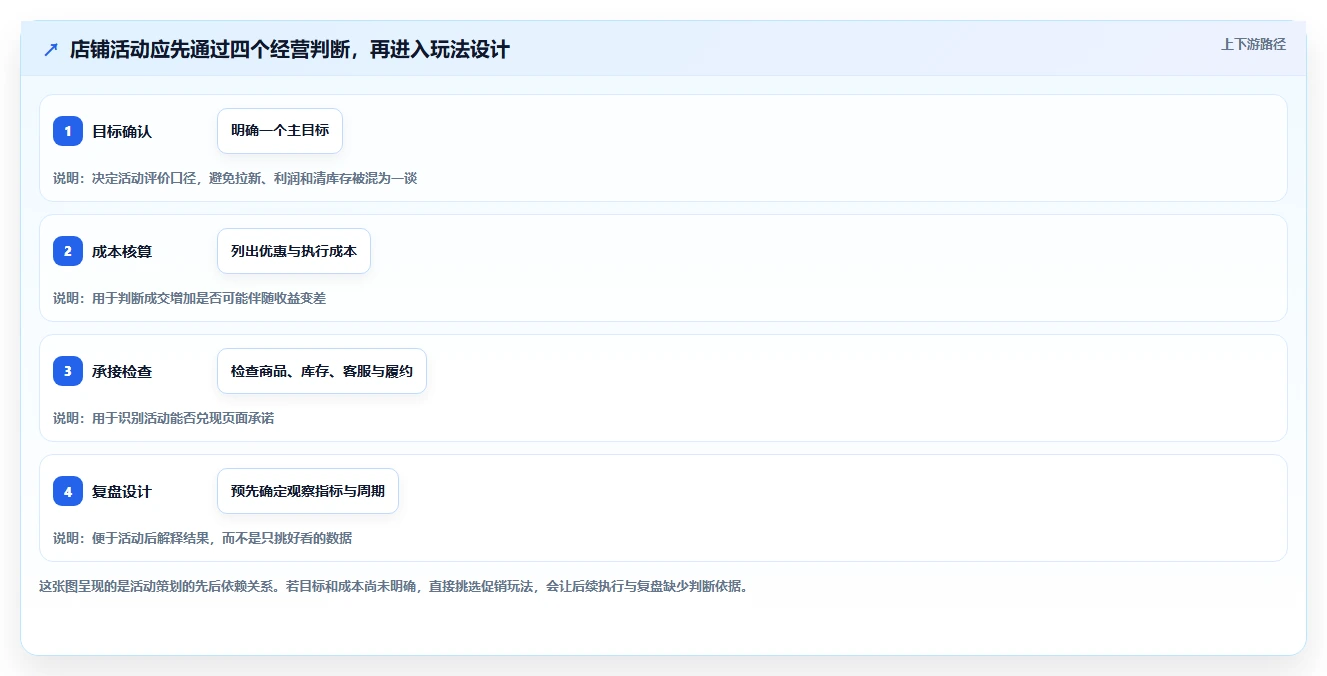
Task: Select the 检查商品、库存、客服与履约 chip
Action: tap(322, 371)
